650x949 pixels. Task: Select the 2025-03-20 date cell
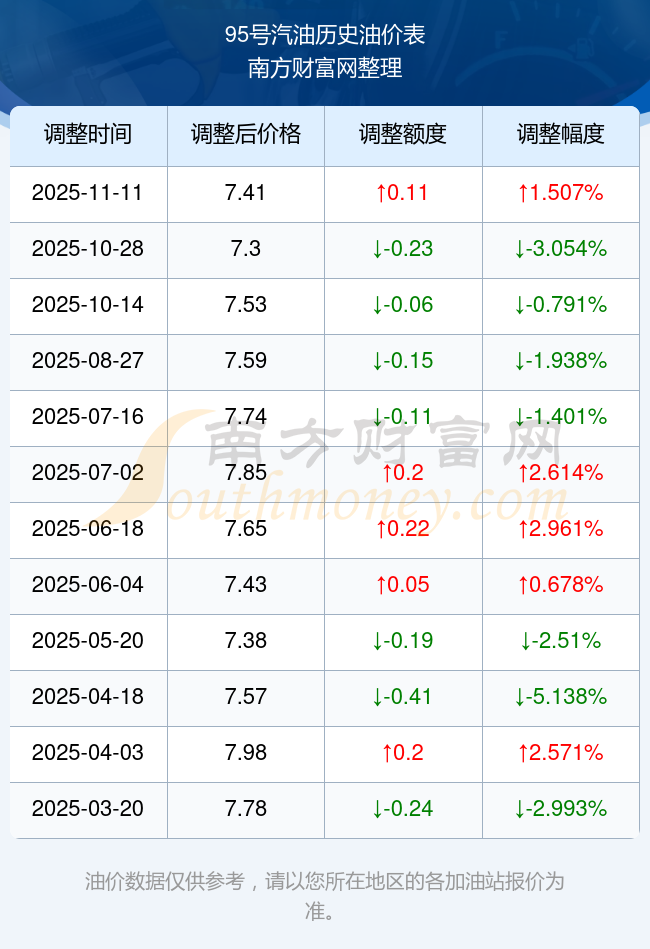point(88,809)
